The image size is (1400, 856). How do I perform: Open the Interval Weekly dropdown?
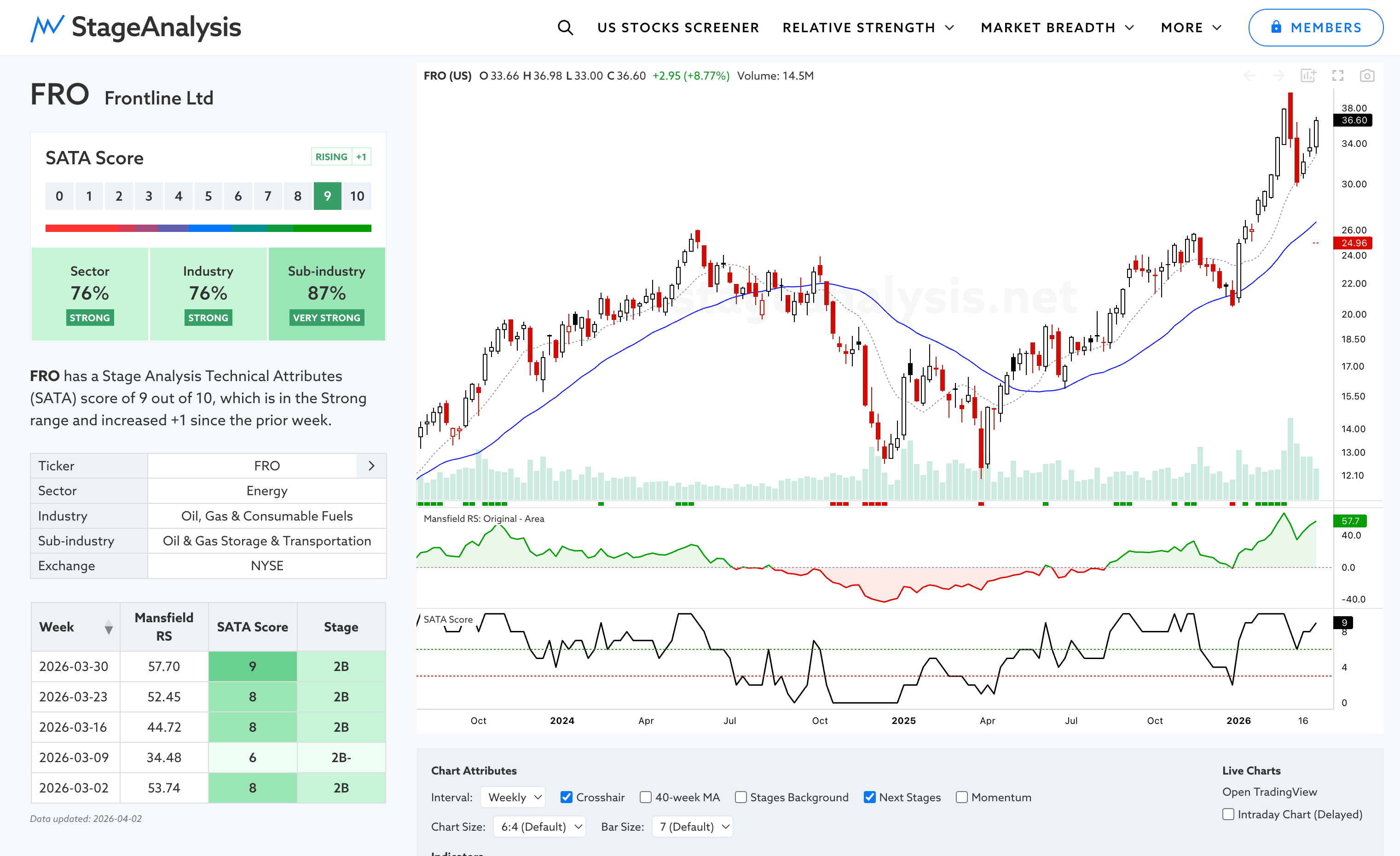tap(513, 797)
